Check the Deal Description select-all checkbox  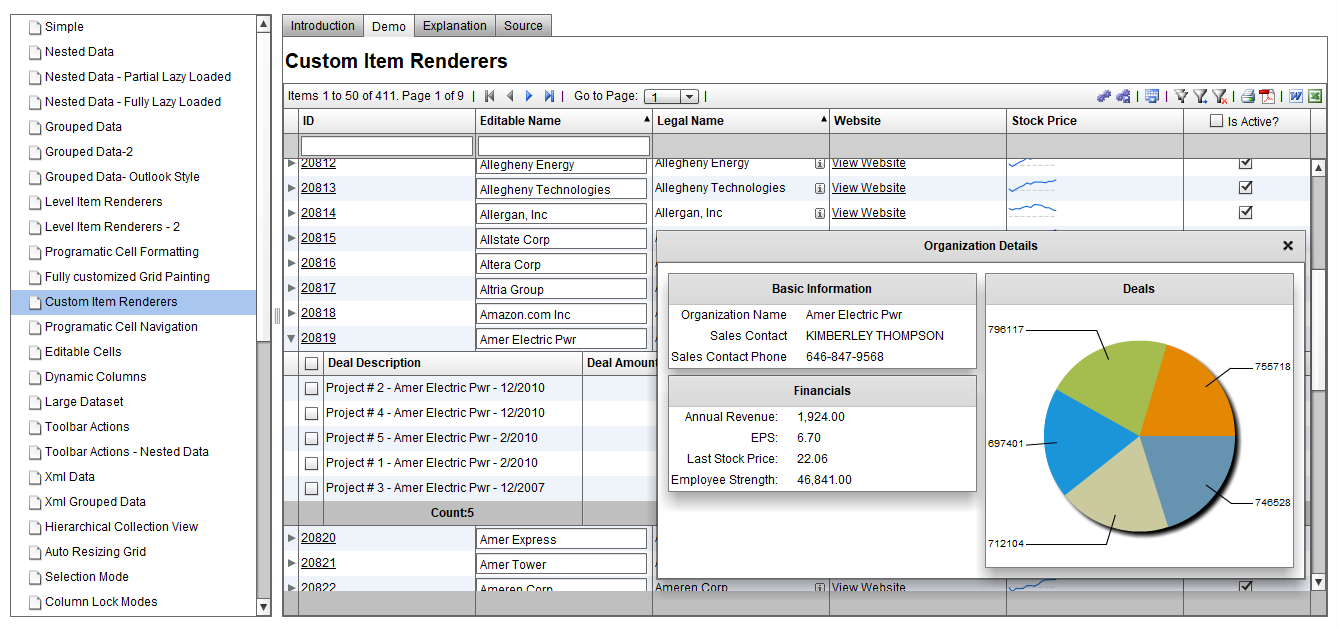pos(312,363)
